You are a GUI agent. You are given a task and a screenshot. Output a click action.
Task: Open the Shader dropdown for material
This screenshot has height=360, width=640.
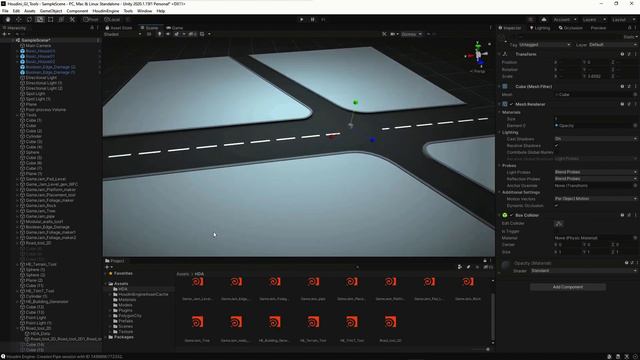(584, 271)
